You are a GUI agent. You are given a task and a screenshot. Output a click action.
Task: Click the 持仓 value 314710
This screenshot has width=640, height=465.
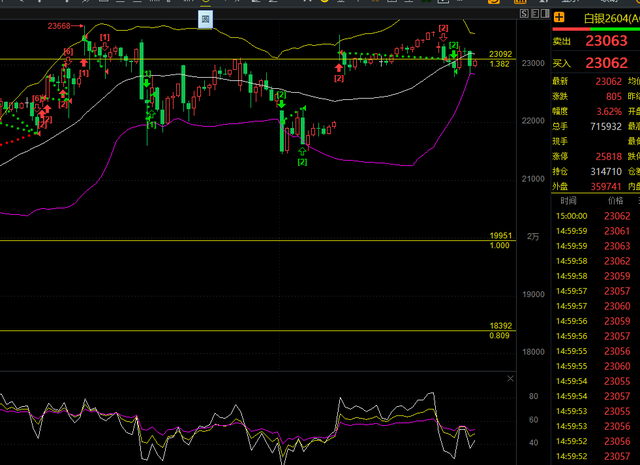pyautogui.click(x=606, y=171)
